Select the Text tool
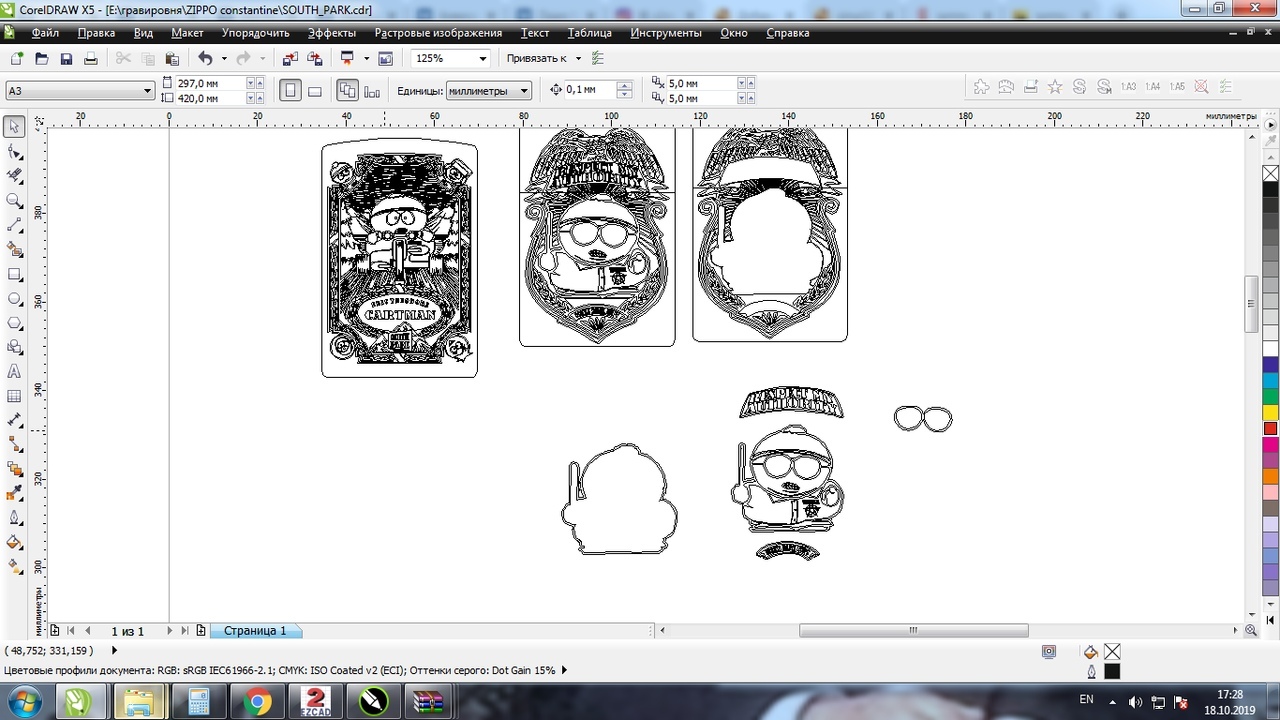Image resolution: width=1280 pixels, height=720 pixels. coord(14,371)
